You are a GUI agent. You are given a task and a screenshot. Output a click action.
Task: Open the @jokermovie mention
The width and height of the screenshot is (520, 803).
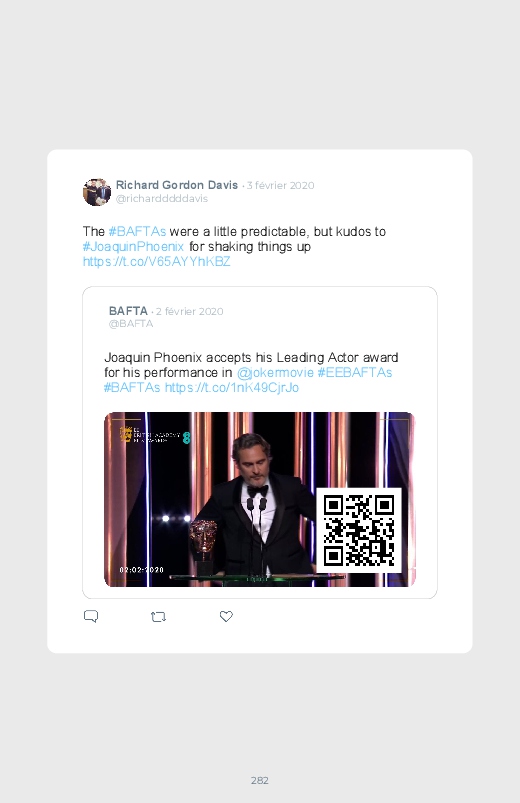point(275,372)
